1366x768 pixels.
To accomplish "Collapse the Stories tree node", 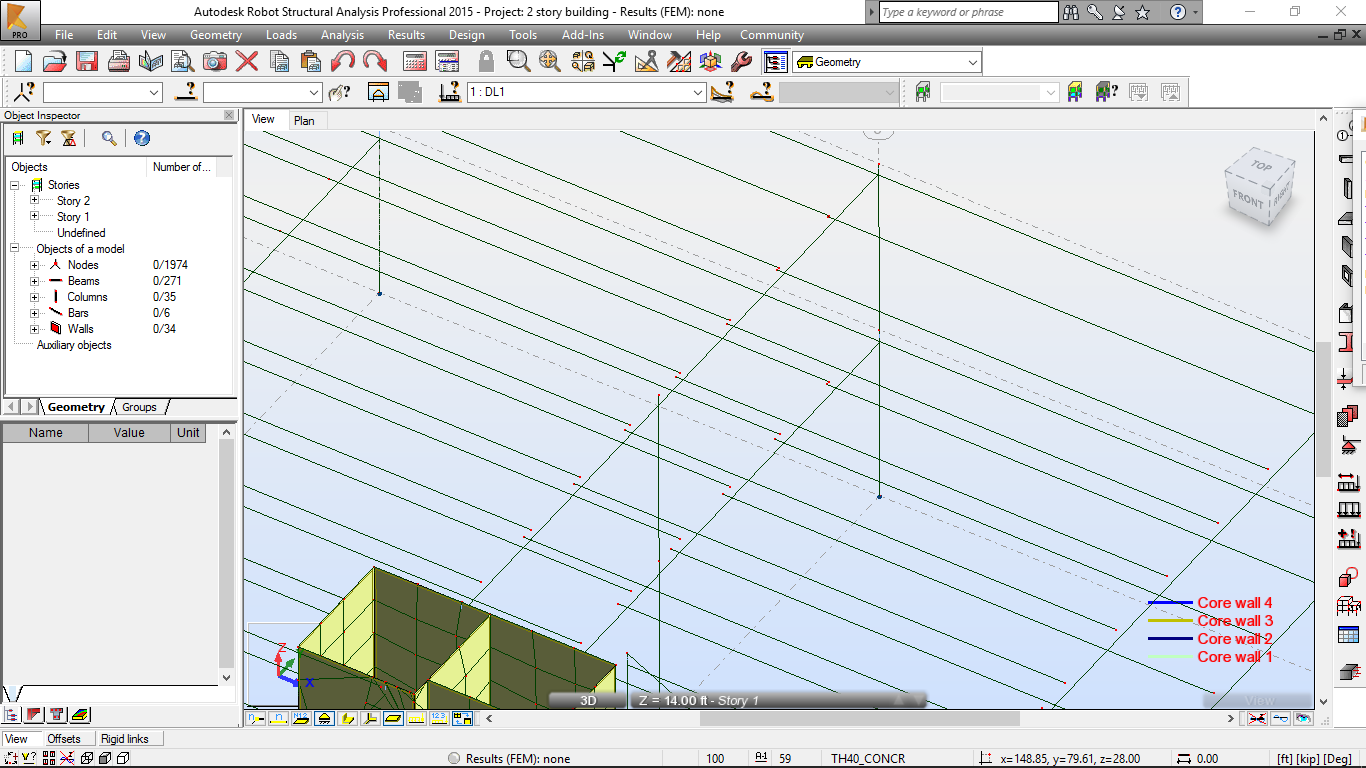I will (15, 184).
